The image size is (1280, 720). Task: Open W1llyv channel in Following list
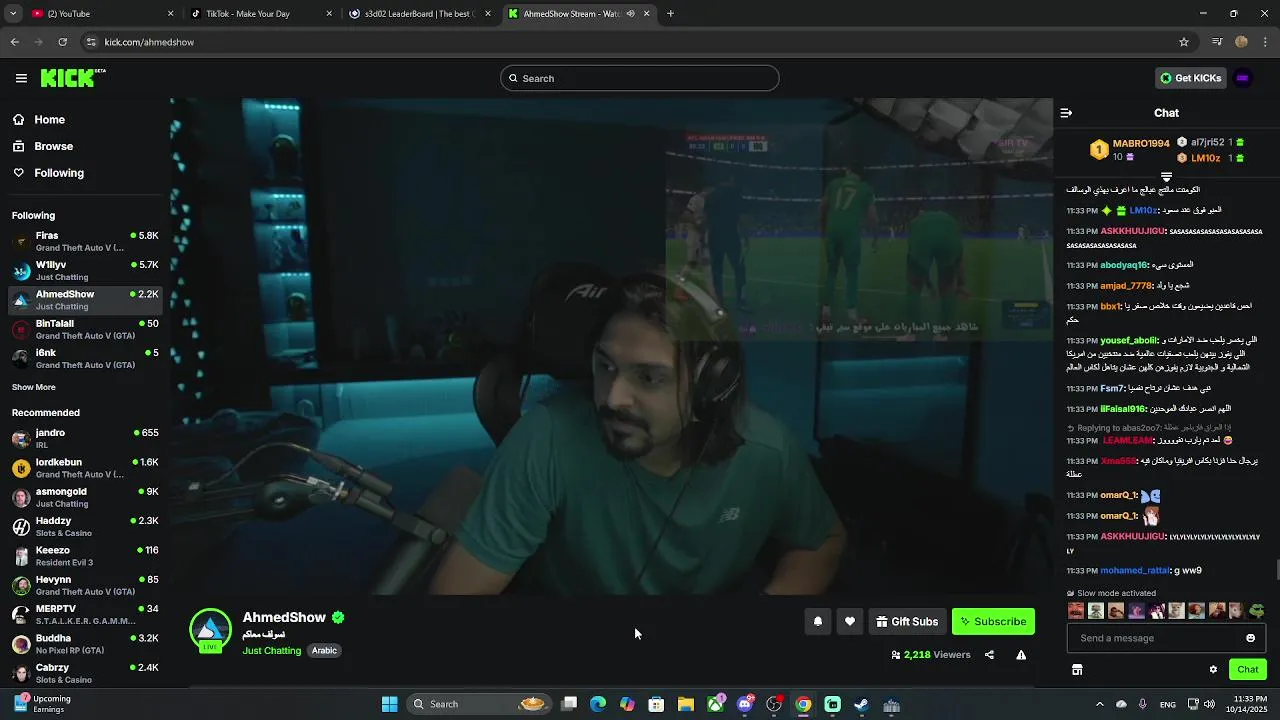click(85, 270)
